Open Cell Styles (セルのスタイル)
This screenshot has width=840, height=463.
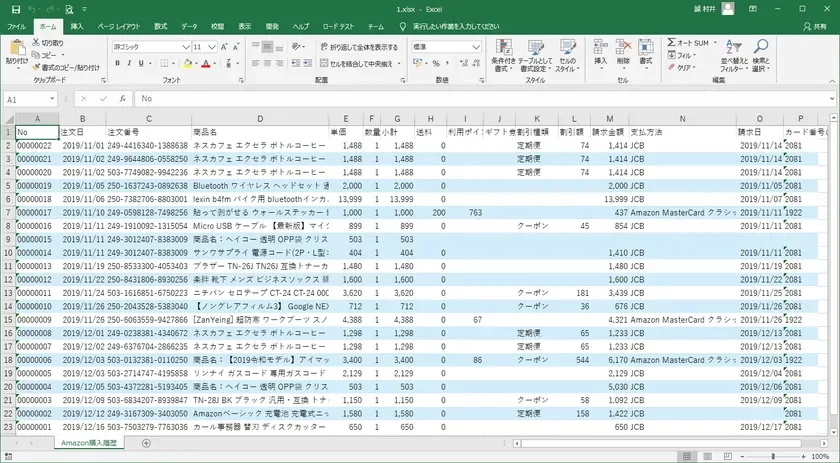567,56
